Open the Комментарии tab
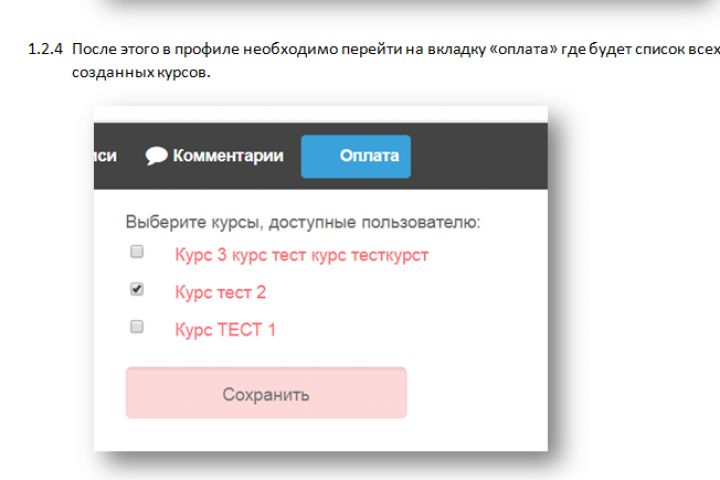The image size is (720, 480). pos(227,156)
